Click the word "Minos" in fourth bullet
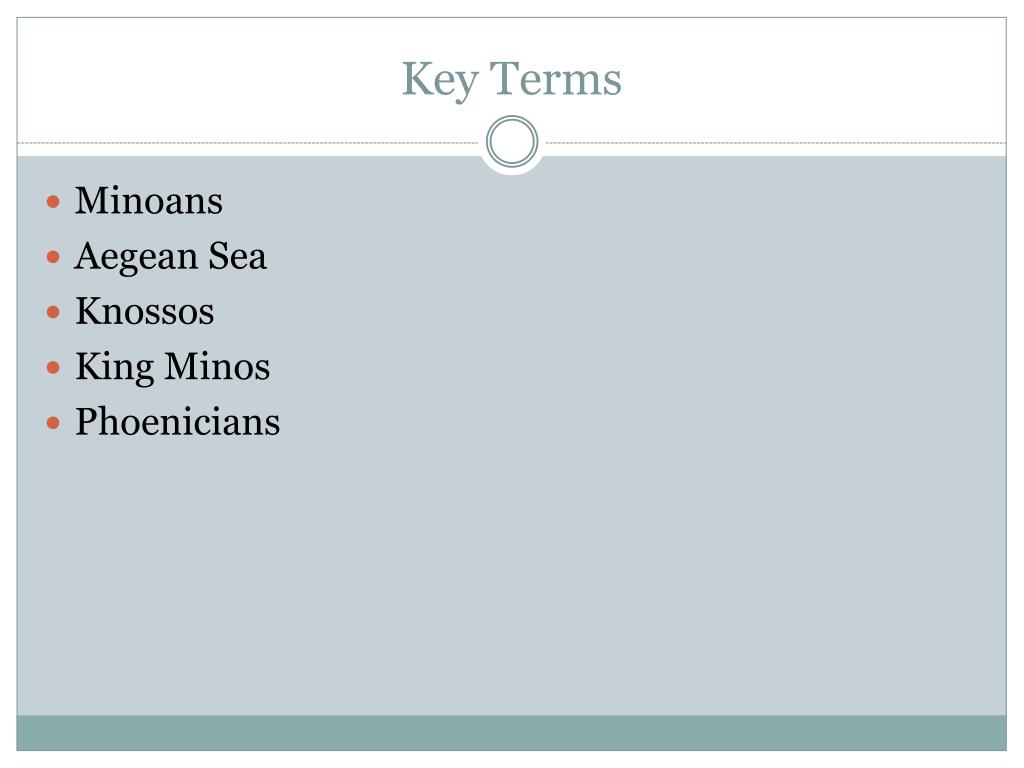Viewport: 1024px width, 768px height. (x=217, y=366)
